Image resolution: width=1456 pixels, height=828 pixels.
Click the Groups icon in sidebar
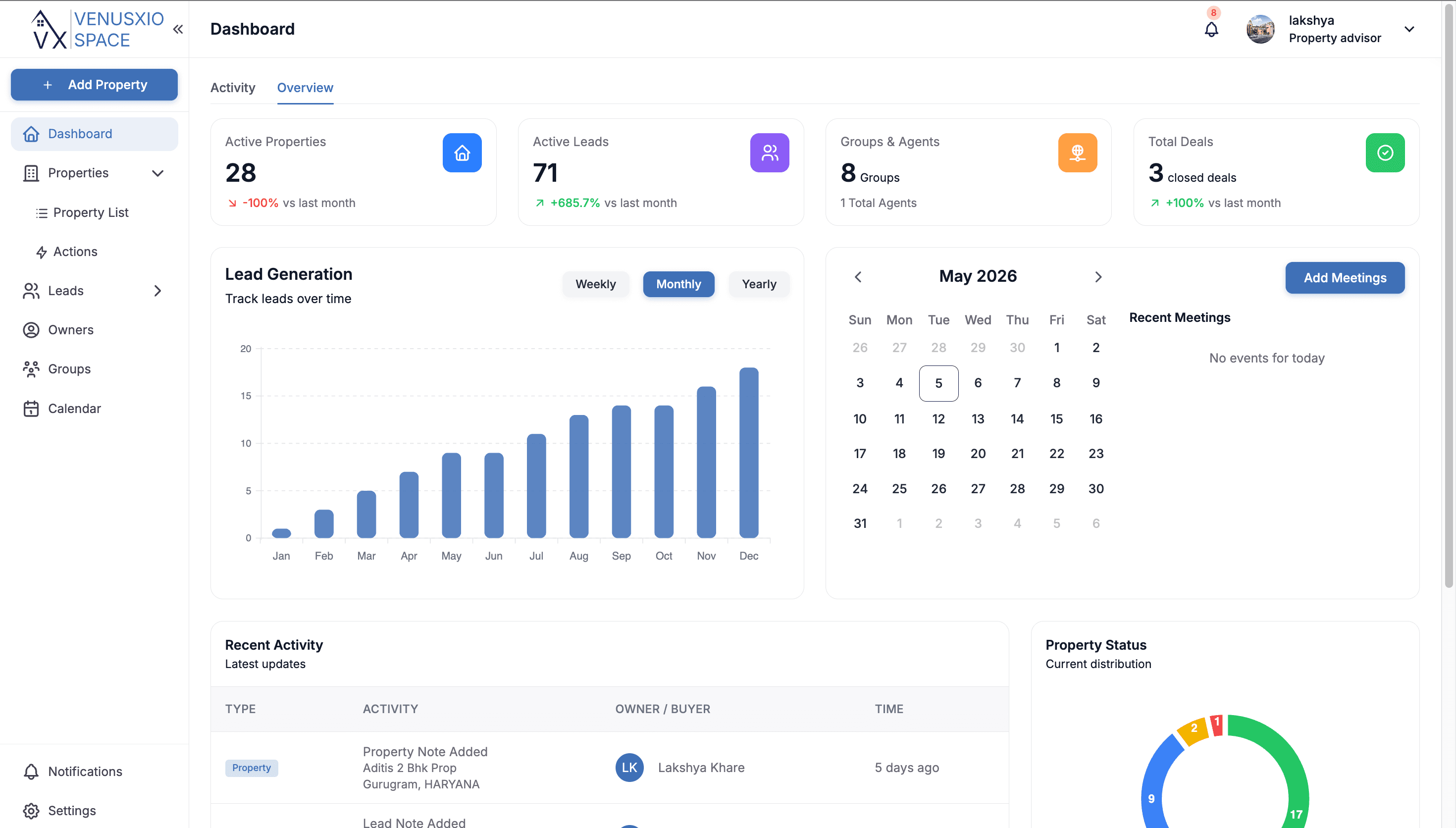31,369
